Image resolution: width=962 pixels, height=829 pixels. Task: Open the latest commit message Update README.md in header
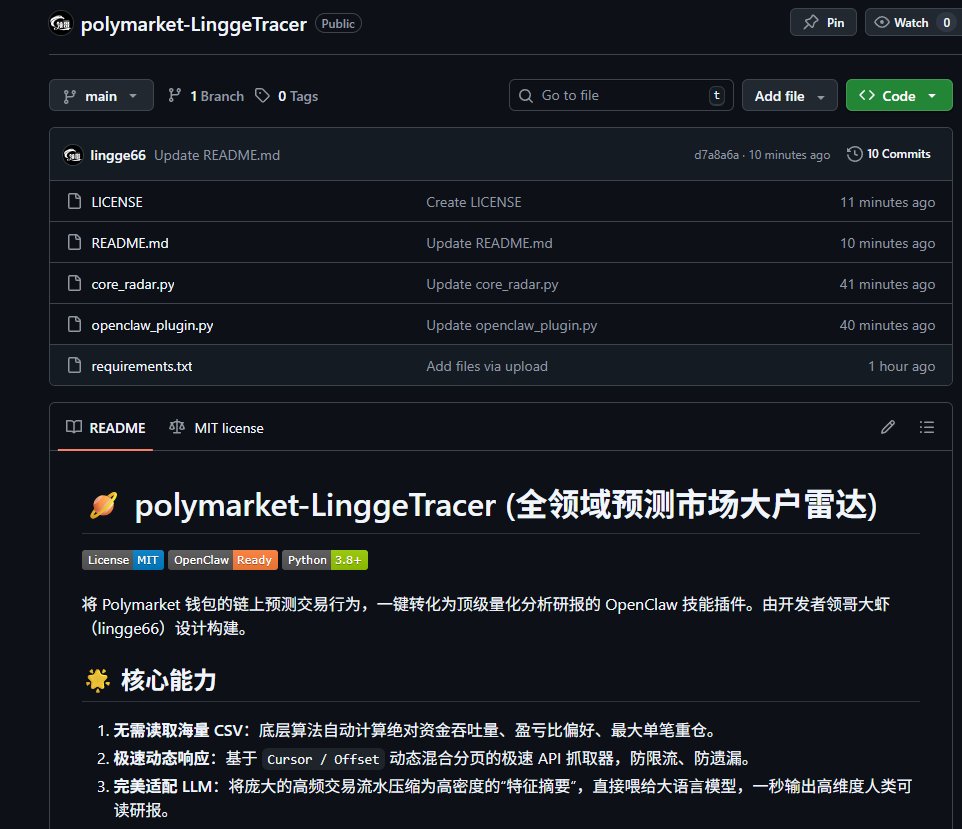pyautogui.click(x=217, y=155)
